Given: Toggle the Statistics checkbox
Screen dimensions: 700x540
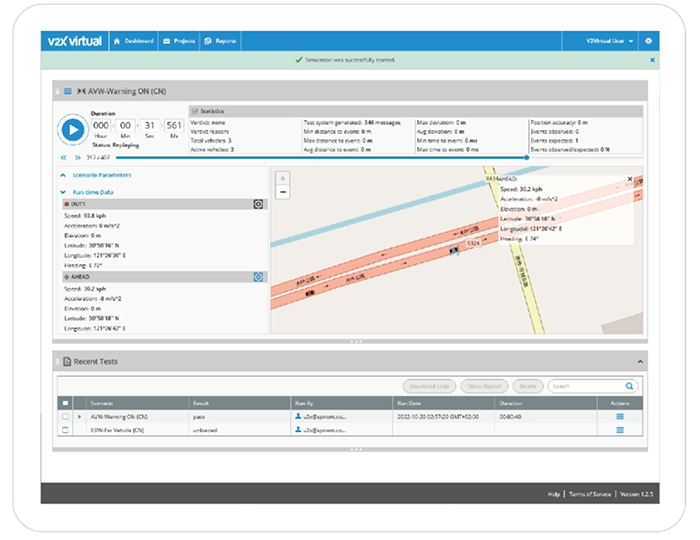Looking at the screenshot, I should pos(194,111).
